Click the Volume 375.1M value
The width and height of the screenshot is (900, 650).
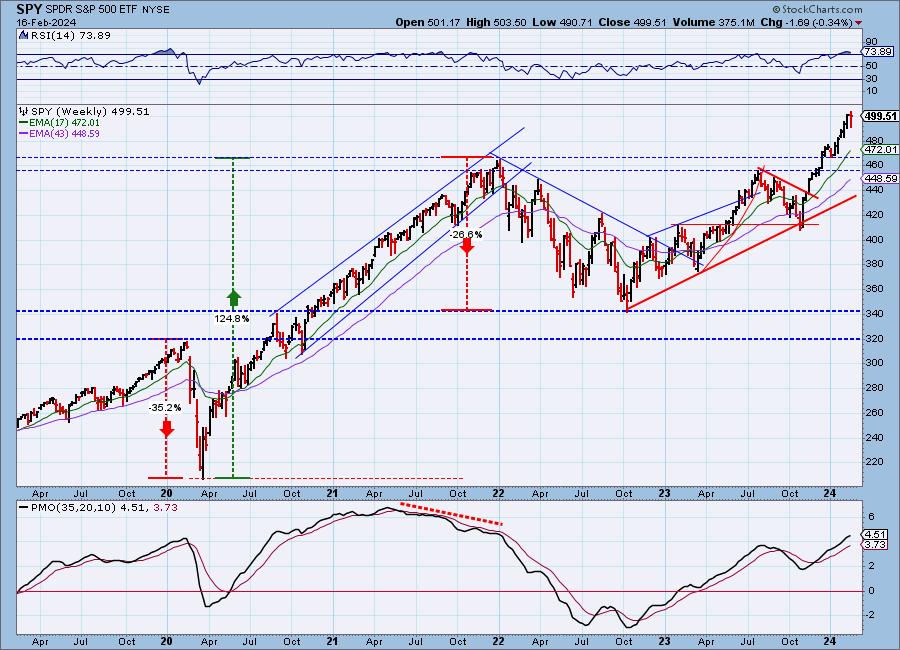(x=713, y=22)
